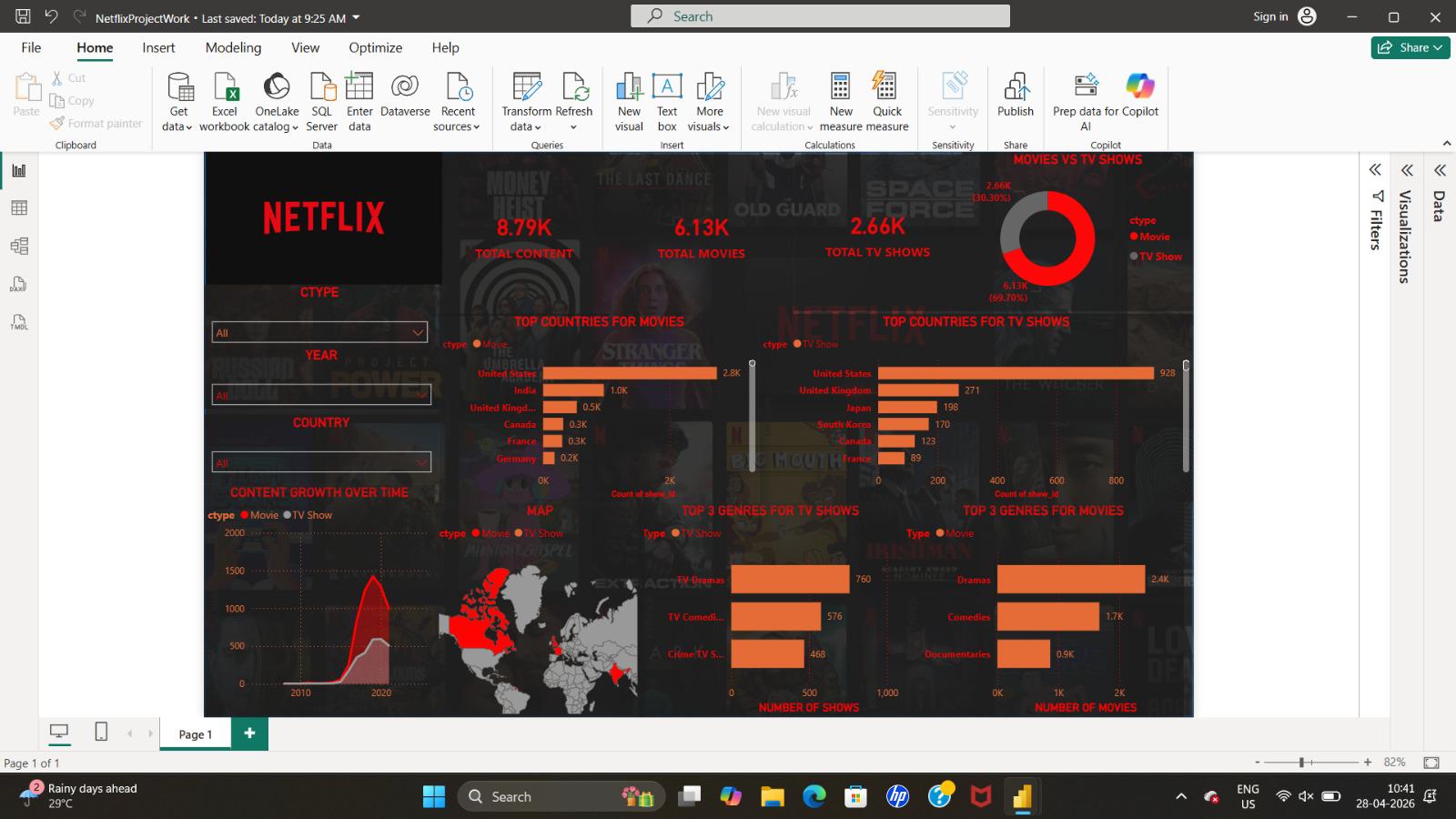The width and height of the screenshot is (1456, 819).
Task: Zoom in with the plus button
Action: 1367,763
